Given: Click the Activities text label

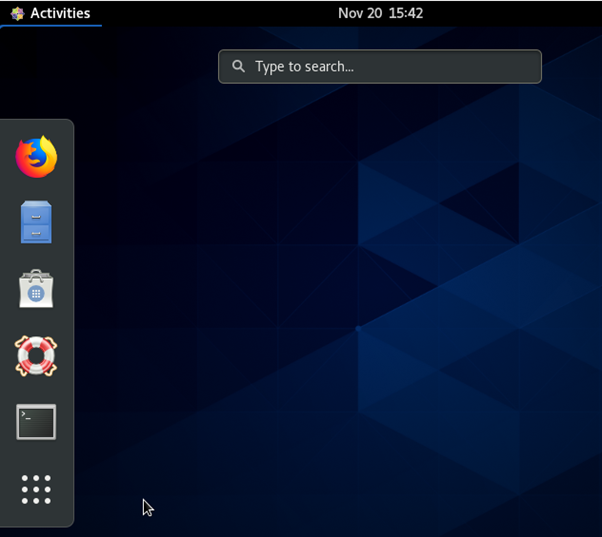Looking at the screenshot, I should (x=60, y=13).
